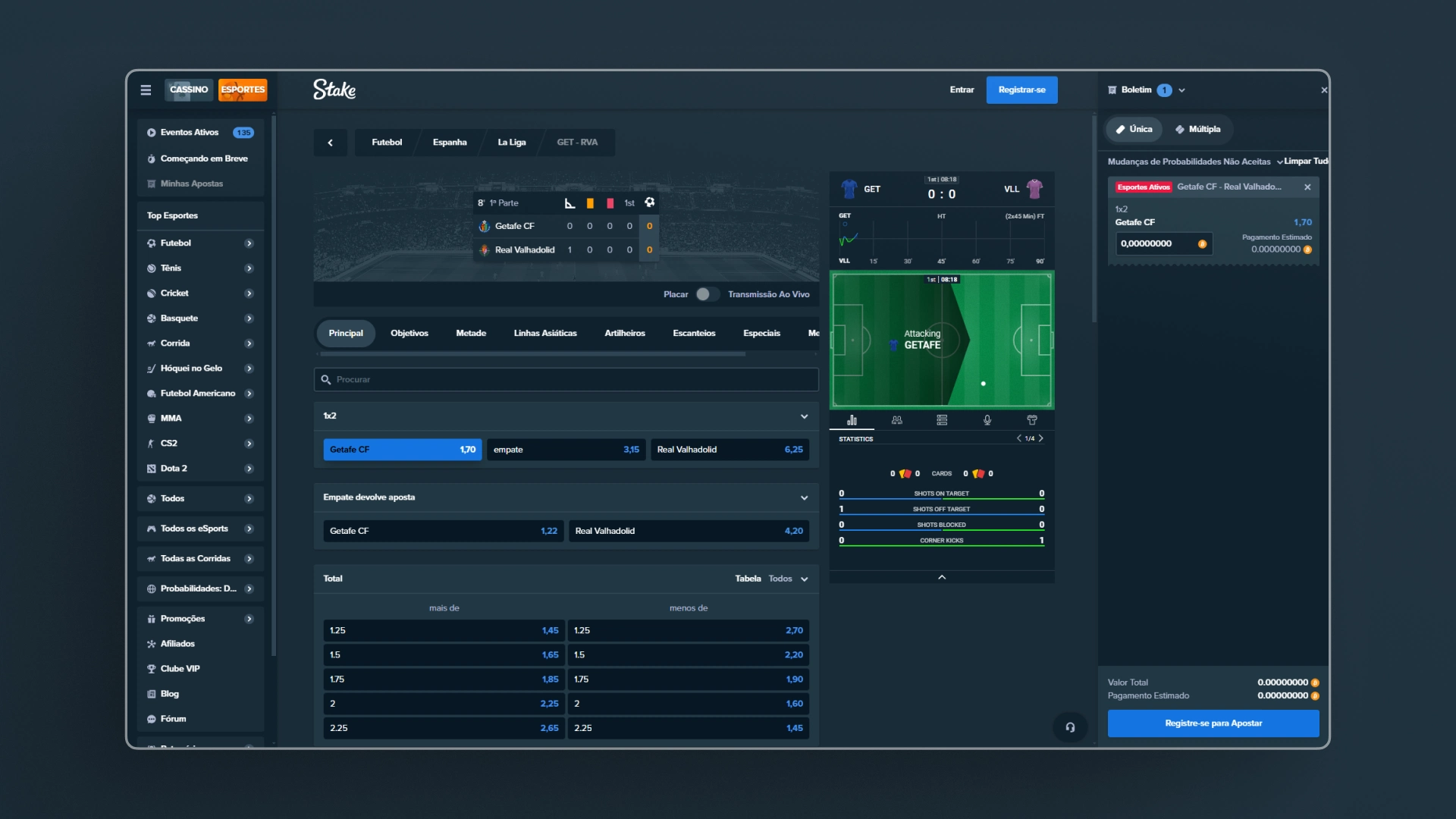1456x819 pixels.
Task: Open Especiais tab
Action: pos(761,334)
